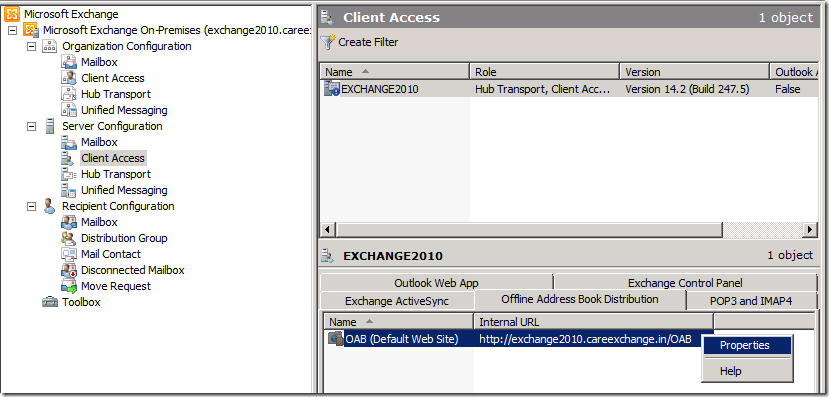Click the Mailbox icon under Recipient Configuration
Viewport: 829px width, 397px height.
pos(69,222)
